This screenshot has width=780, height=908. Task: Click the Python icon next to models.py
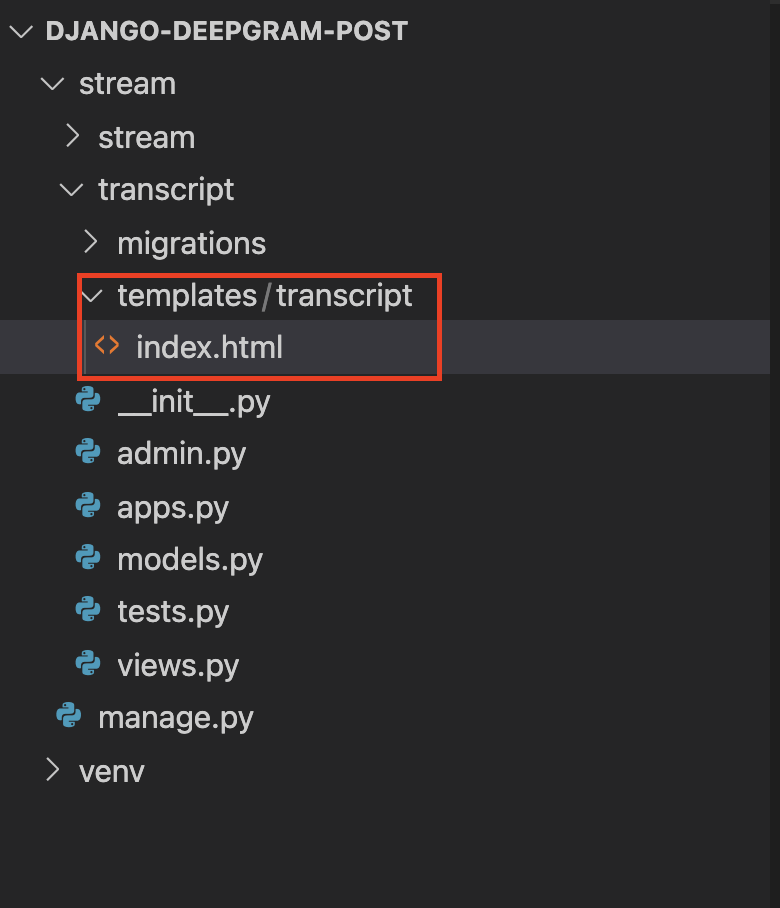[x=88, y=557]
